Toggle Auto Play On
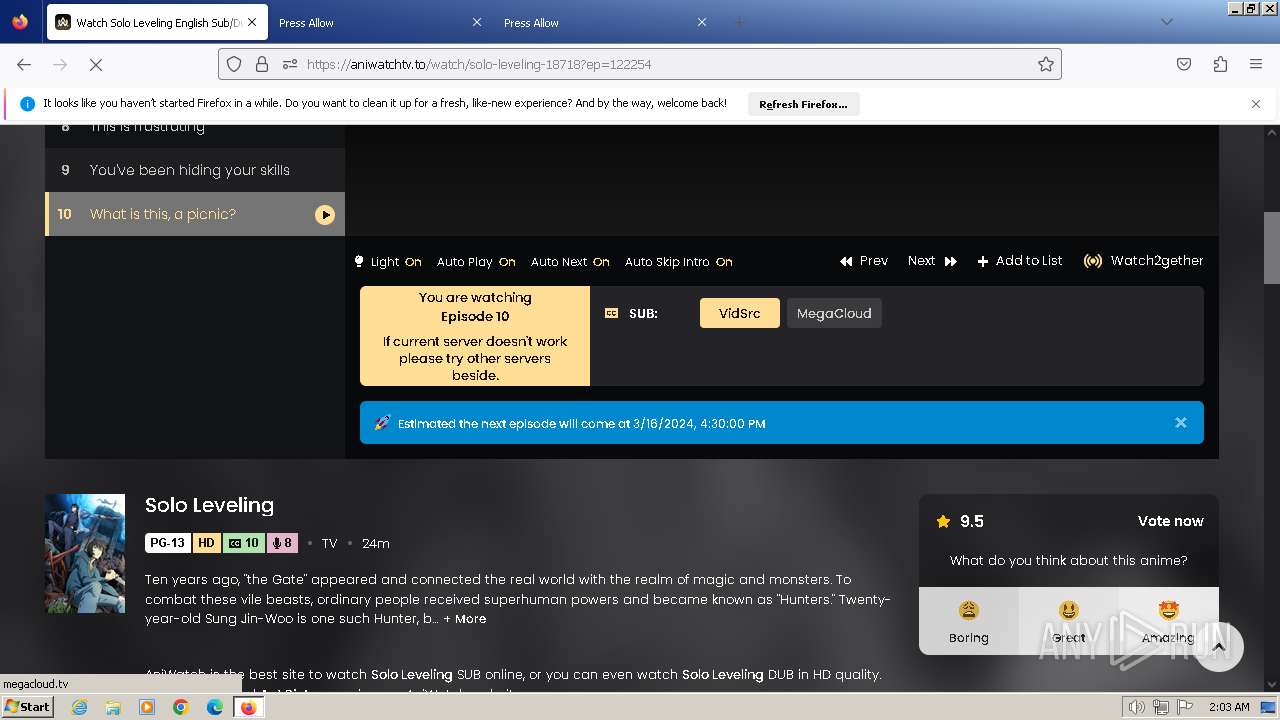 click(476, 262)
